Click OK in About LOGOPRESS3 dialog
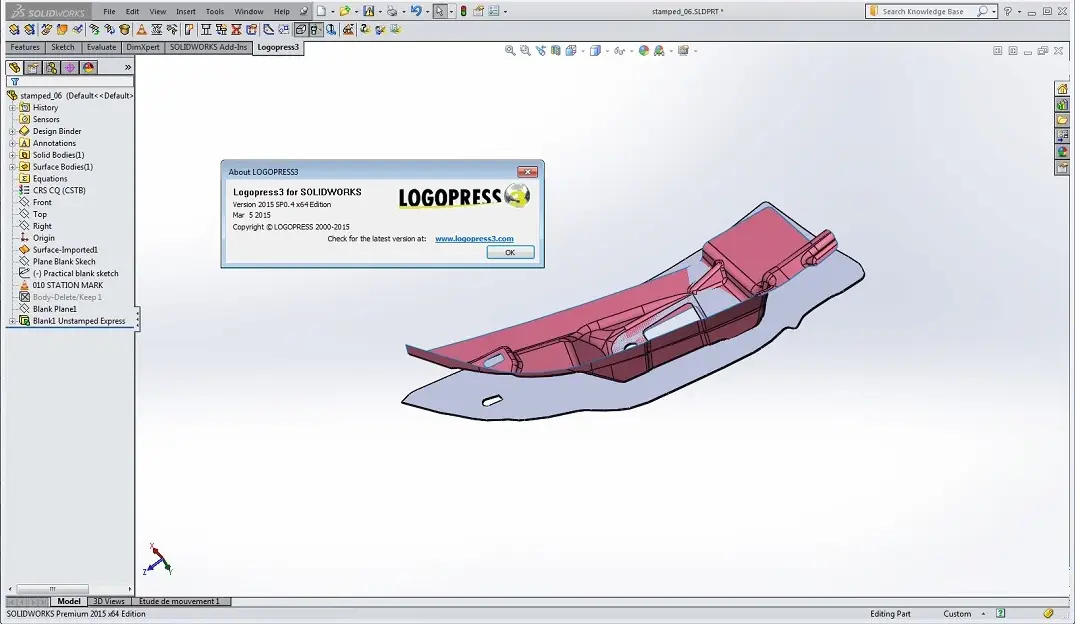This screenshot has width=1075, height=624. point(510,252)
